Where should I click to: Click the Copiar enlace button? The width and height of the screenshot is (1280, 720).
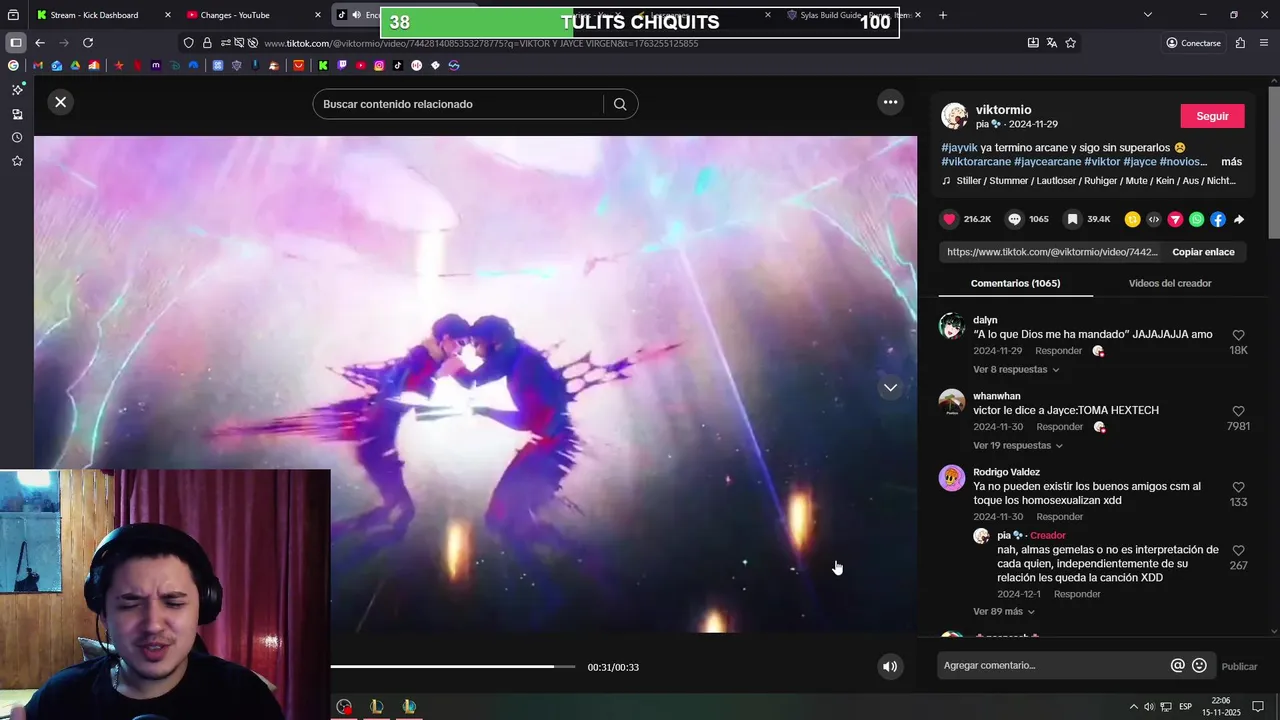click(1203, 252)
